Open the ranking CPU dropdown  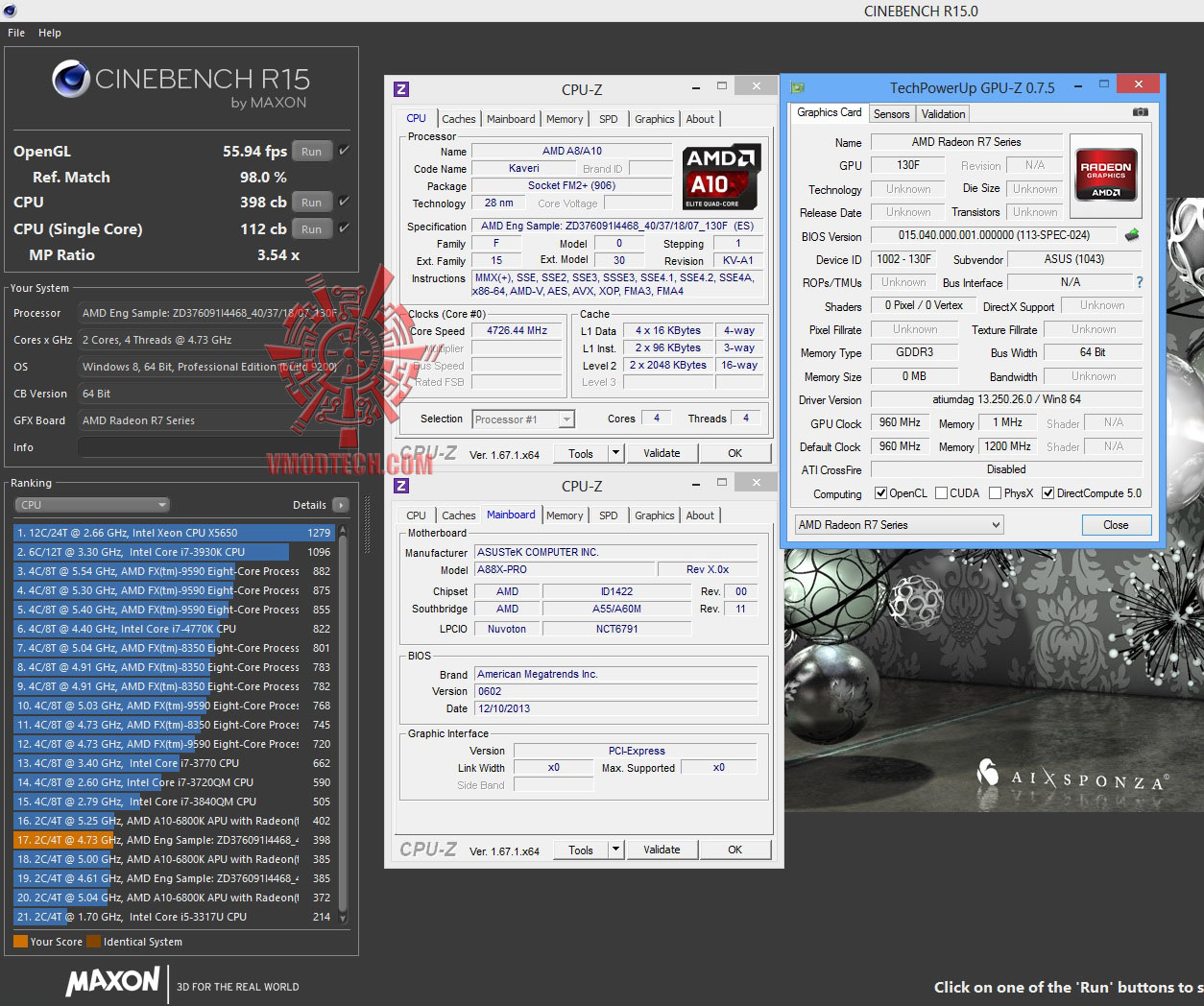(92, 505)
